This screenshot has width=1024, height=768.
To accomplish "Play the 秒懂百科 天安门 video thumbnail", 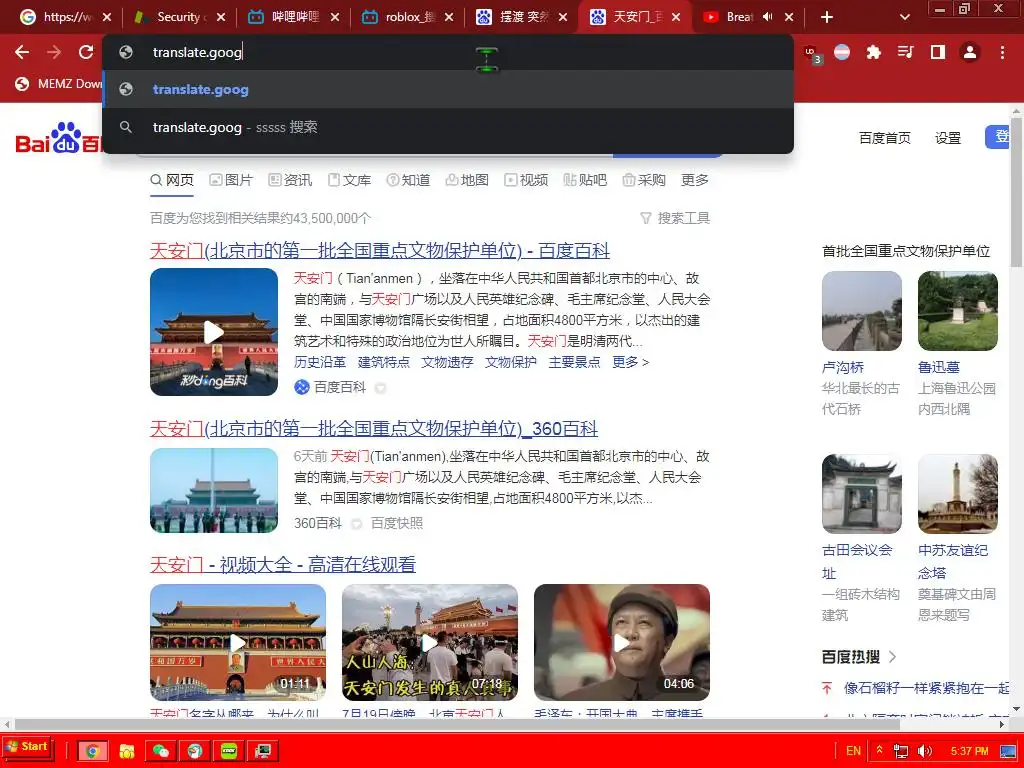I will pos(214,332).
